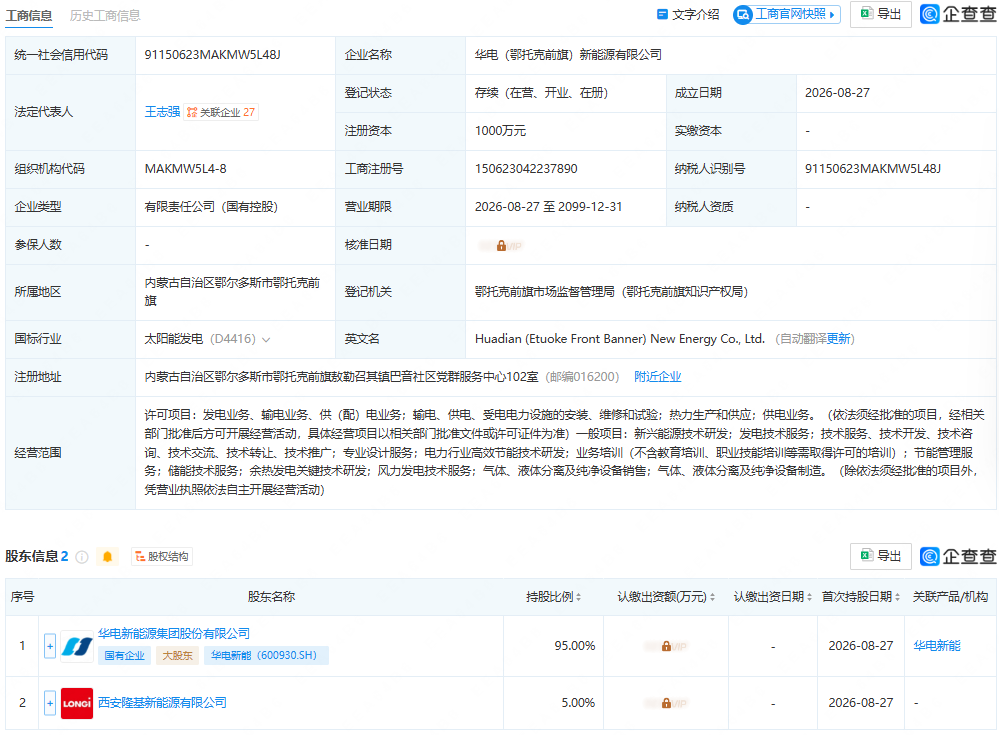
Task: Open stock tag 华电新能 (600930.SH)
Action: pyautogui.click(x=266, y=655)
